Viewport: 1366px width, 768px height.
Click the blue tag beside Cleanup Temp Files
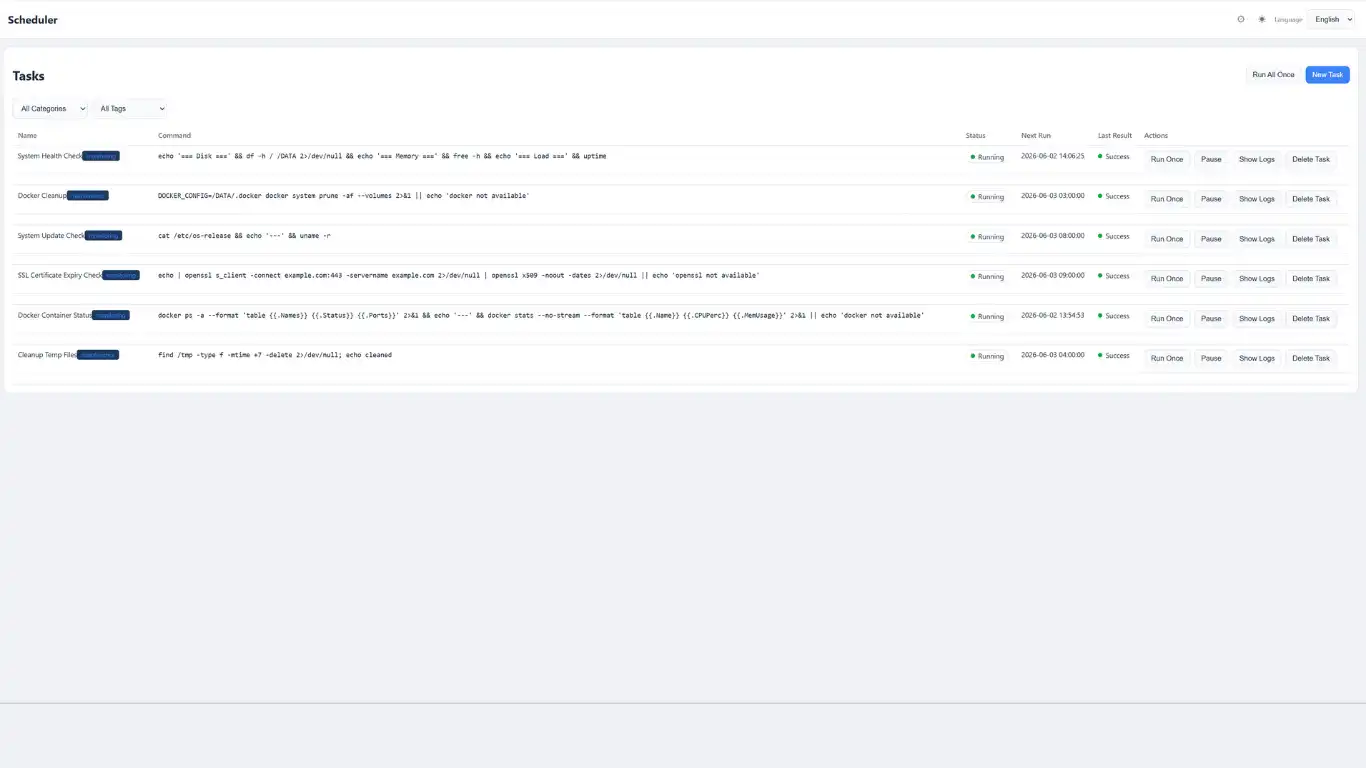(98, 355)
